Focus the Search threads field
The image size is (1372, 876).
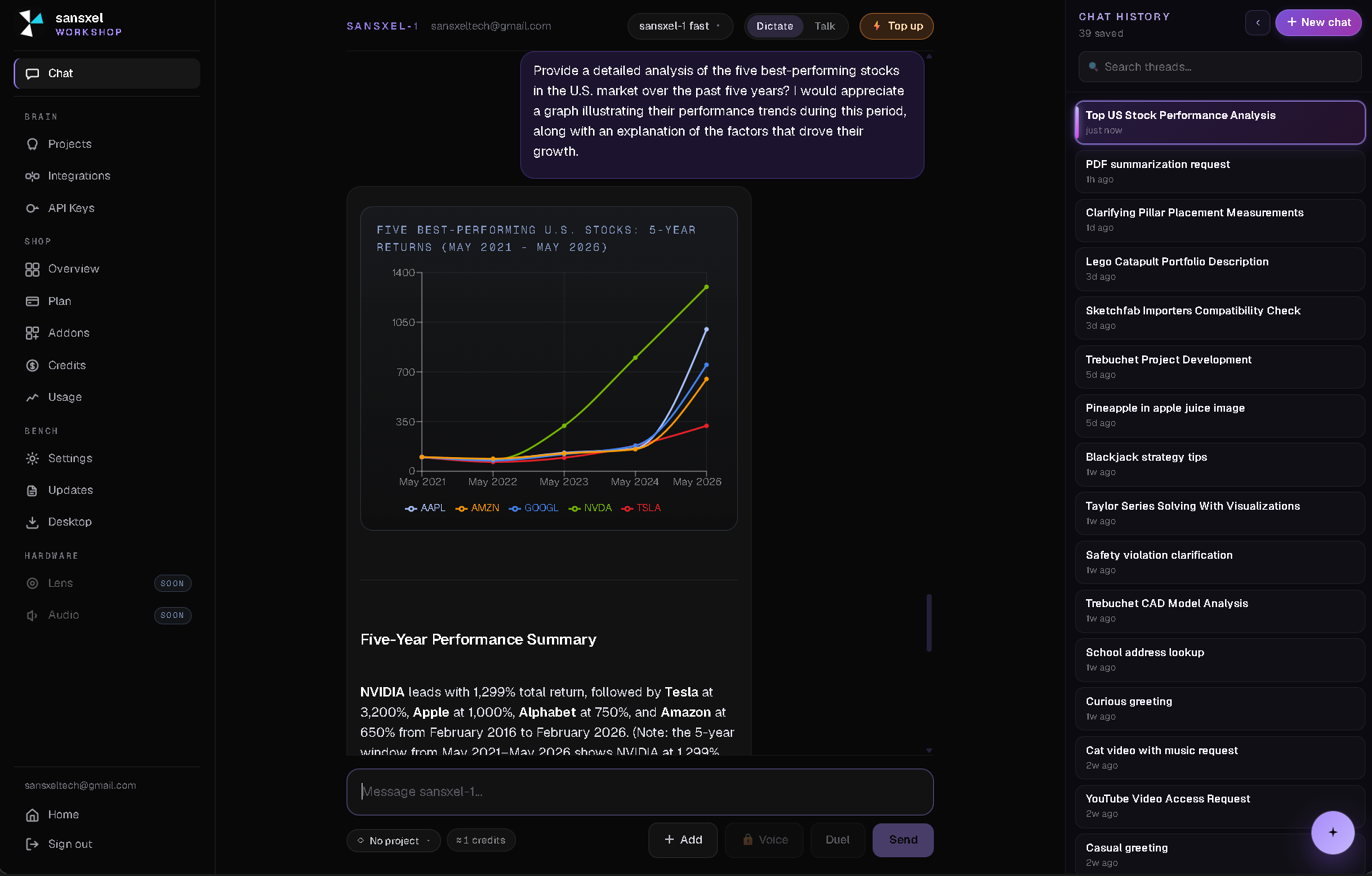click(x=1220, y=67)
